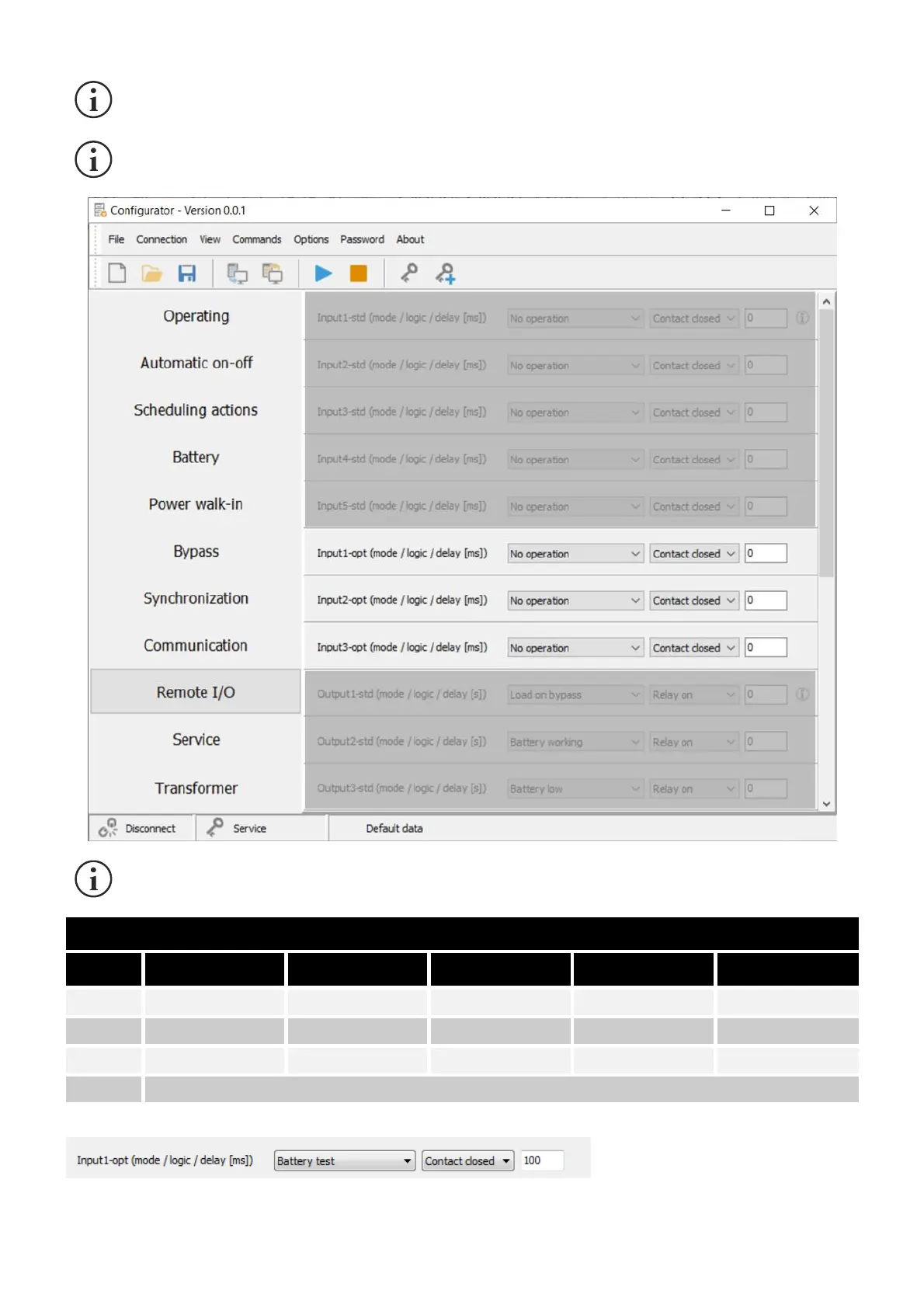This screenshot has width=924, height=1308.
Task: Select the Remote I/O category
Action: point(196,692)
